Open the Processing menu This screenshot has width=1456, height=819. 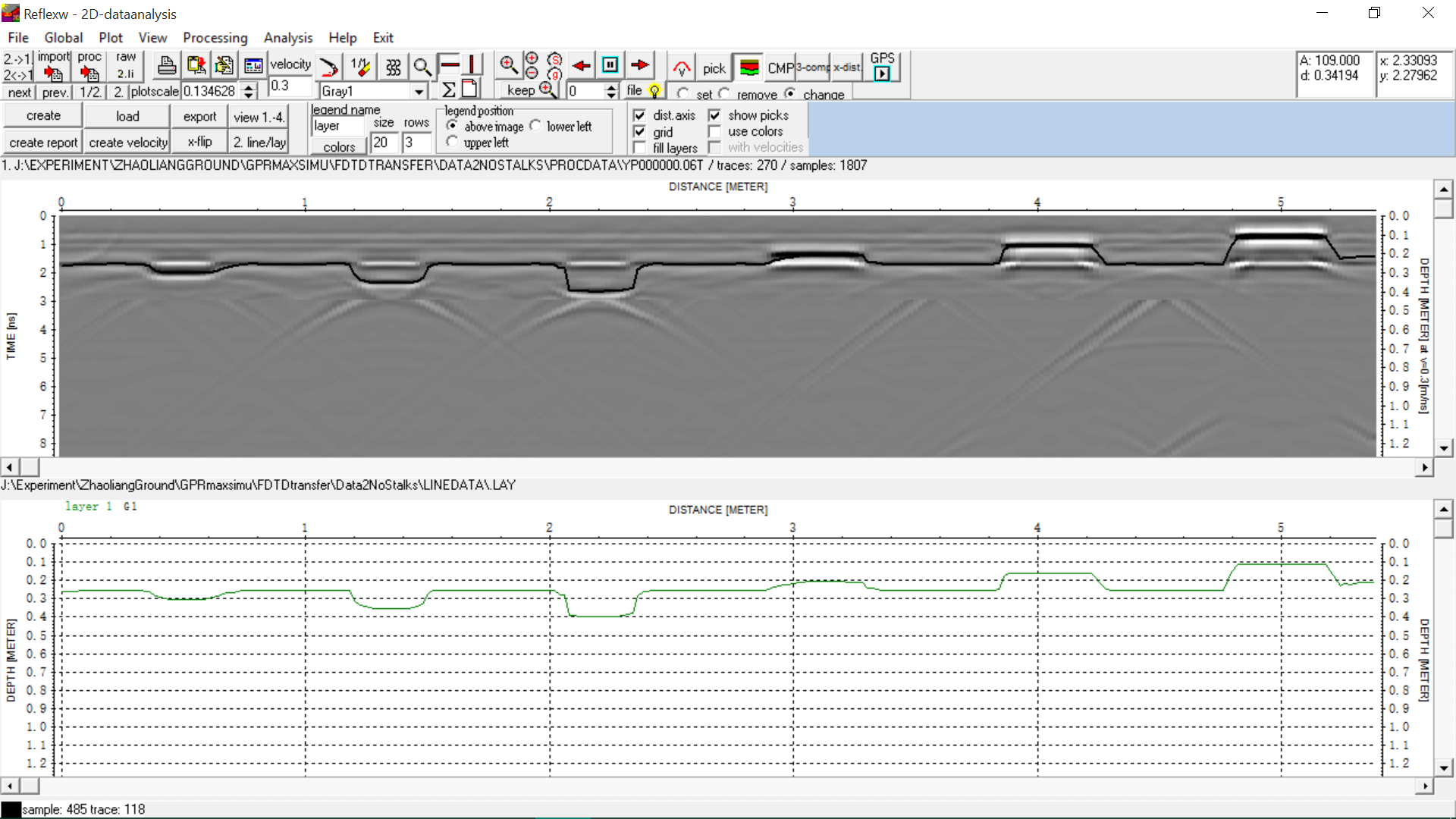pyautogui.click(x=215, y=37)
